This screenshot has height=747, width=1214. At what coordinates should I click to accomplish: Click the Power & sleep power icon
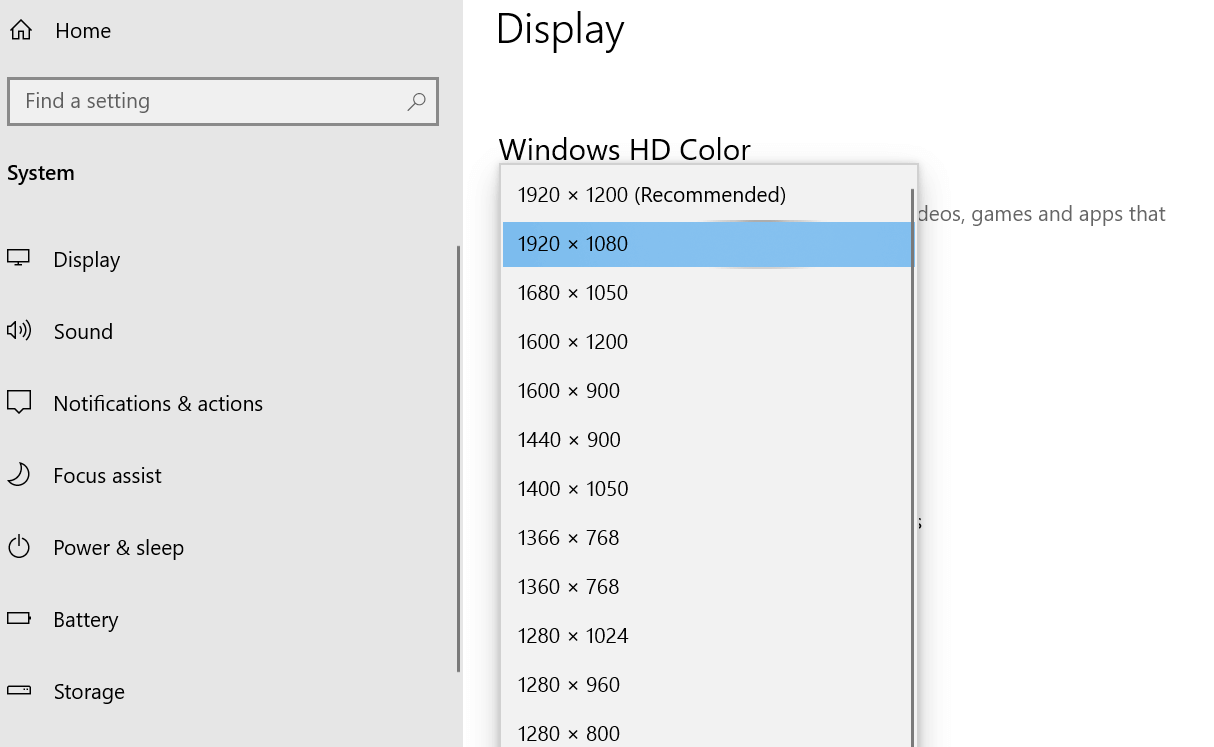[x=20, y=547]
